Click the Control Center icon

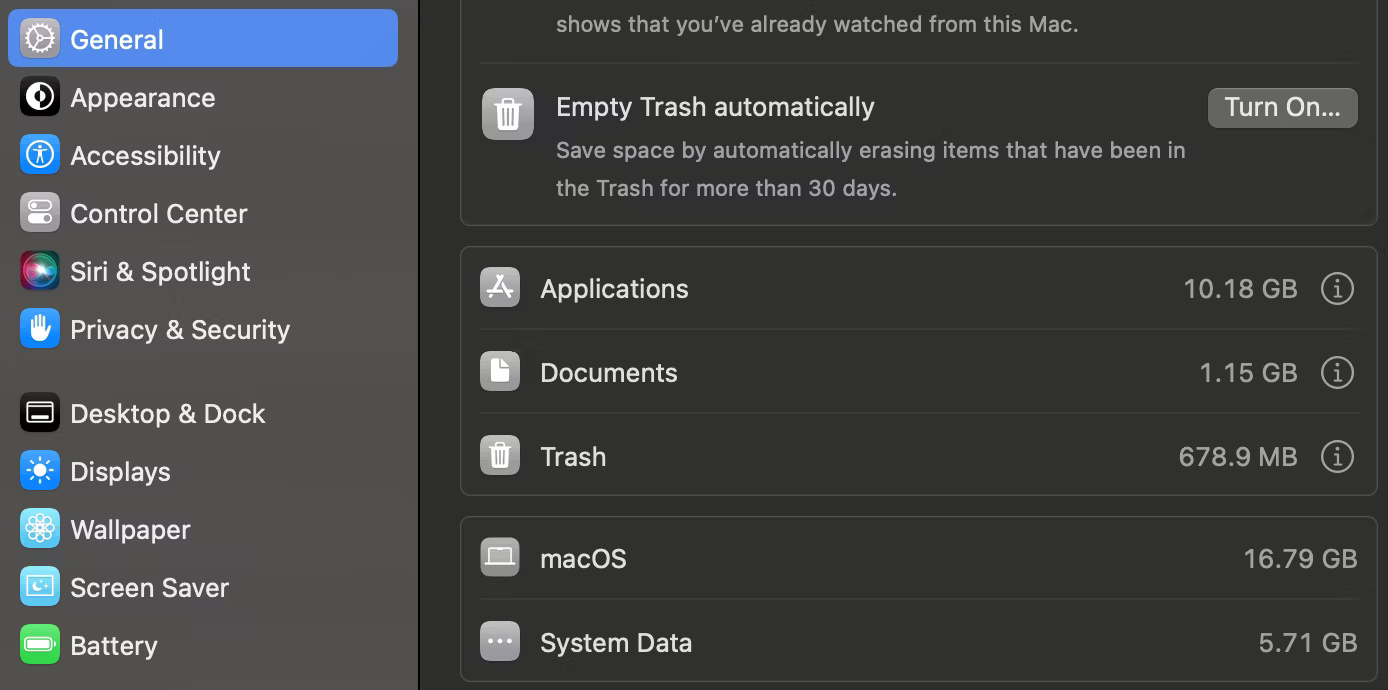(39, 213)
